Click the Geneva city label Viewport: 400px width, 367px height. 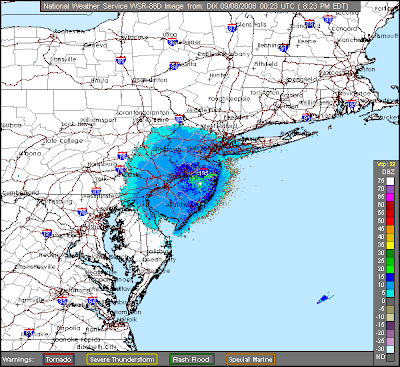95,45
